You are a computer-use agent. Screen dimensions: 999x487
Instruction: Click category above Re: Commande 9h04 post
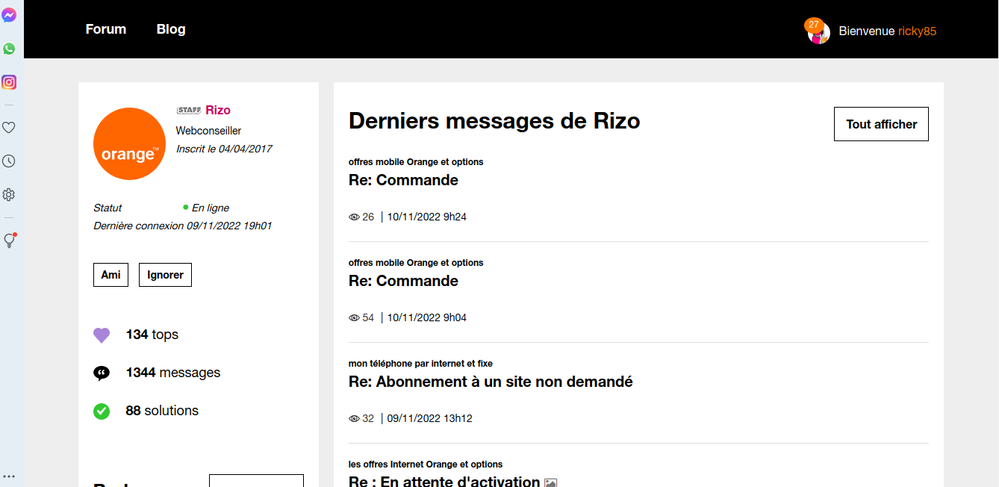pos(416,263)
